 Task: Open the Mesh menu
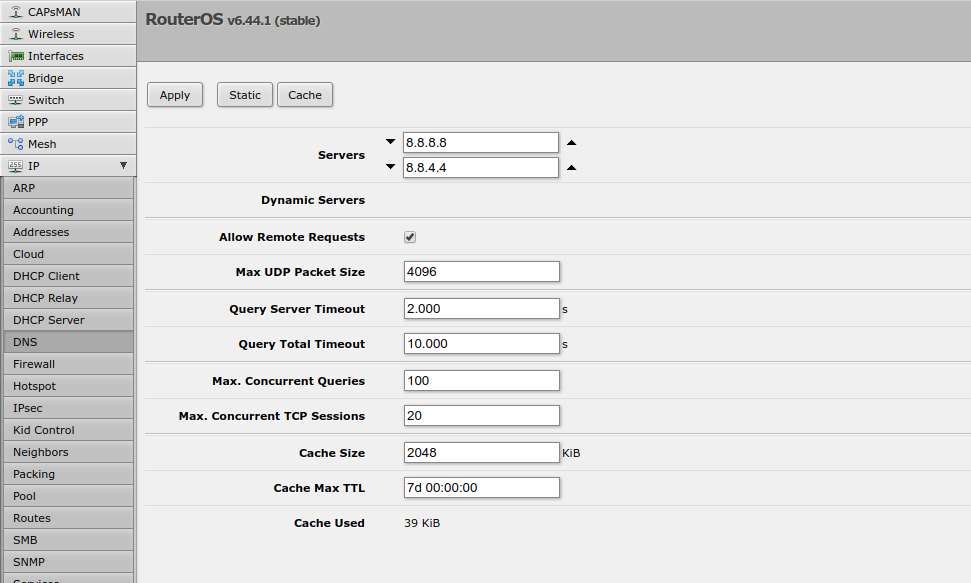[68, 144]
